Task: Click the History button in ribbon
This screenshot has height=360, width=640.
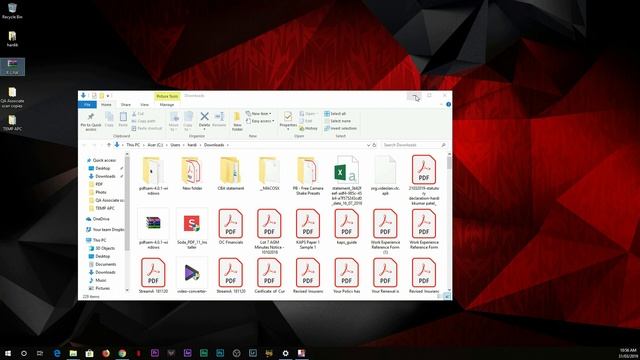Action: (308, 128)
